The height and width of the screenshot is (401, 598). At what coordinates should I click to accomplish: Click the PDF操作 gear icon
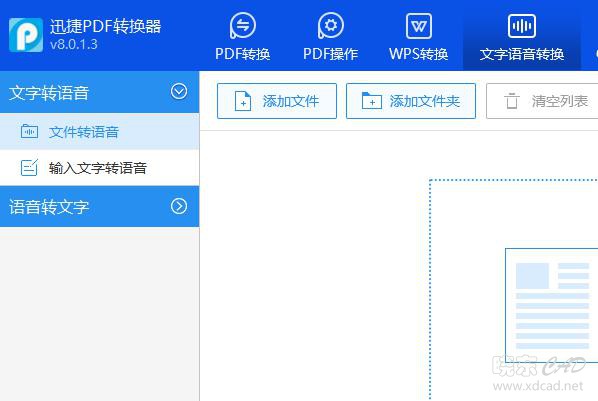[330, 26]
